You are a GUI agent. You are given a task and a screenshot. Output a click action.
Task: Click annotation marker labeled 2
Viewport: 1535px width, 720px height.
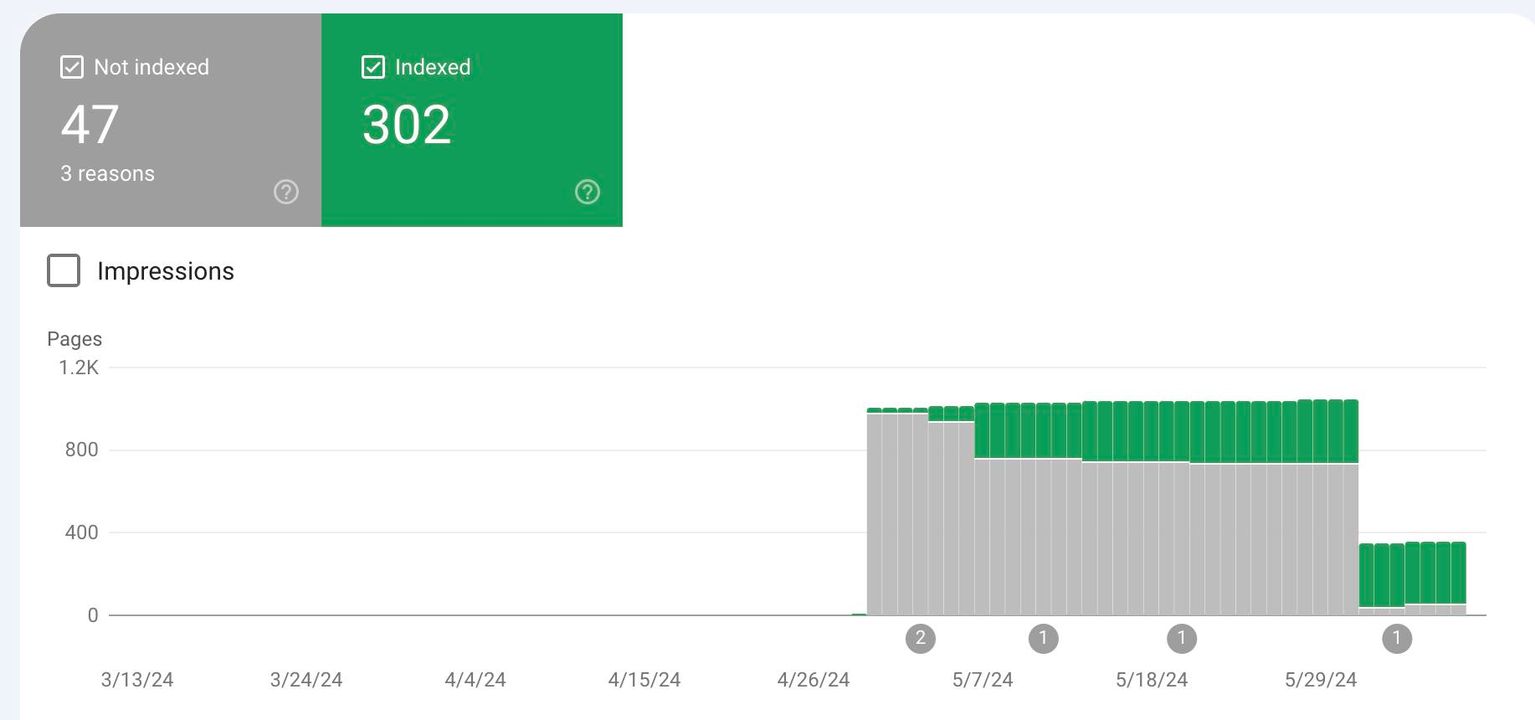920,638
